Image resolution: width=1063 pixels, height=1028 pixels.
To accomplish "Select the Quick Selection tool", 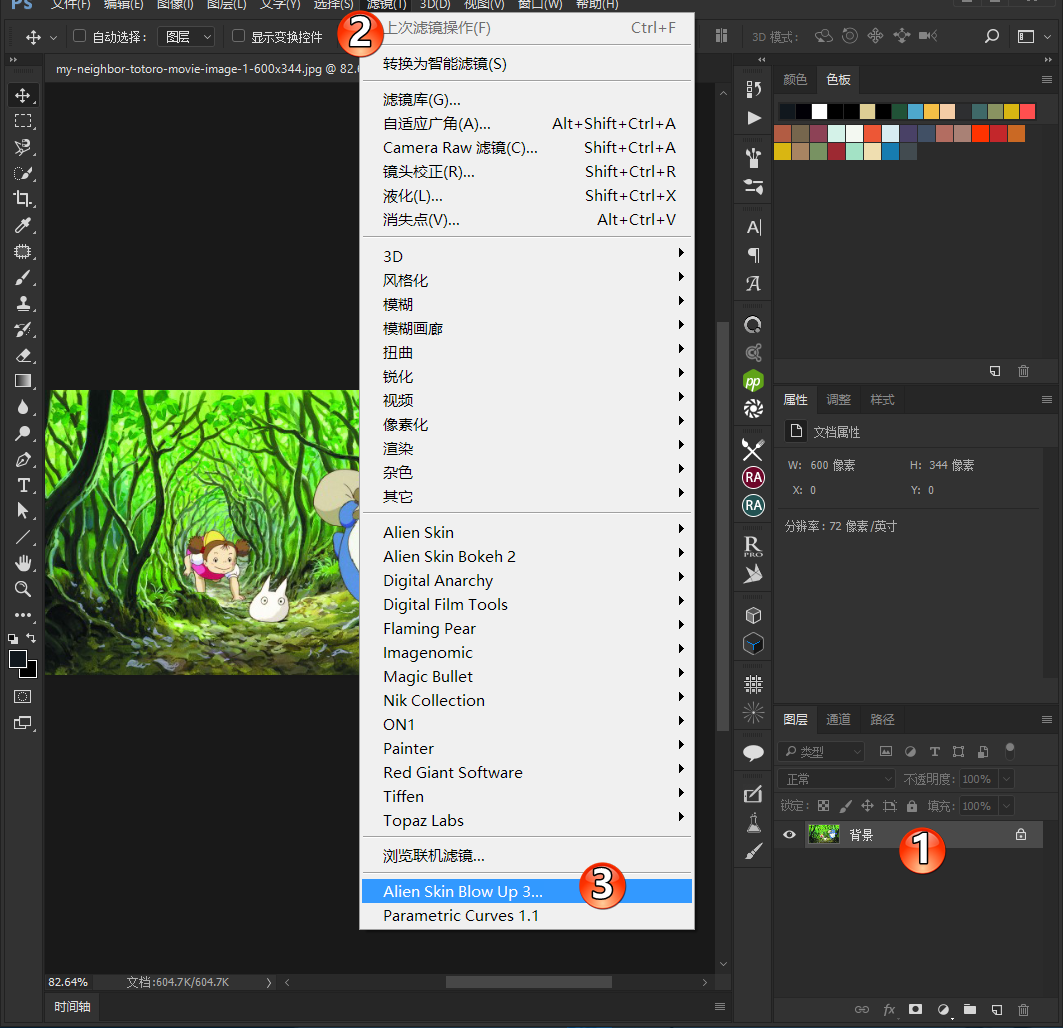I will tap(22, 173).
